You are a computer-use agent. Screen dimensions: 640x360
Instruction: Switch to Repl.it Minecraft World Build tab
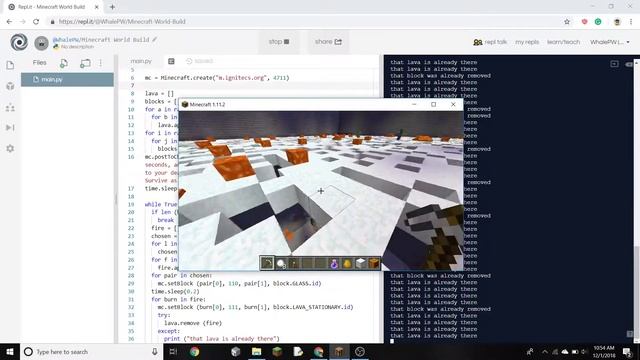coord(53,7)
